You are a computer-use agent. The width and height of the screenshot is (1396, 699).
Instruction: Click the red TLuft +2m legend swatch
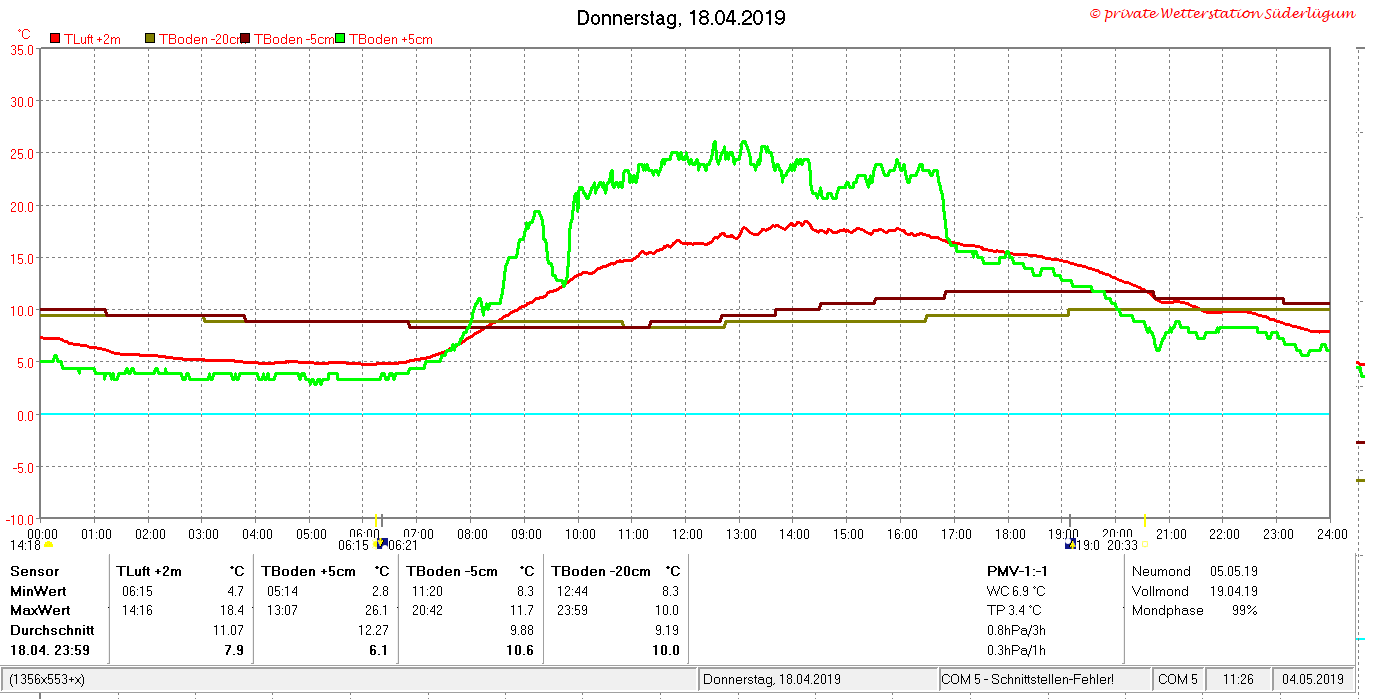[x=55, y=39]
